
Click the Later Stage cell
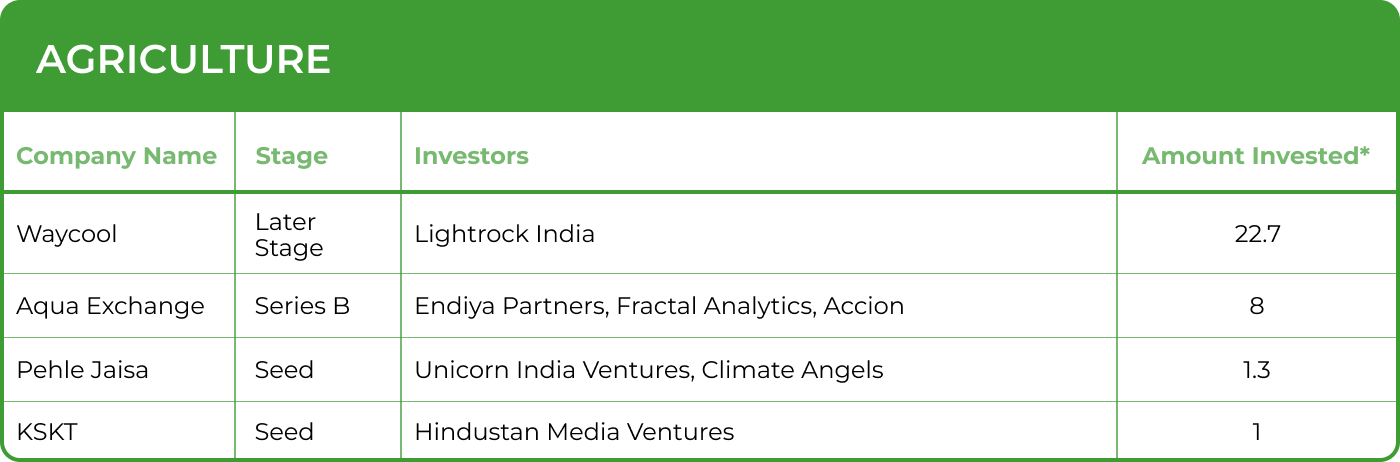point(289,235)
